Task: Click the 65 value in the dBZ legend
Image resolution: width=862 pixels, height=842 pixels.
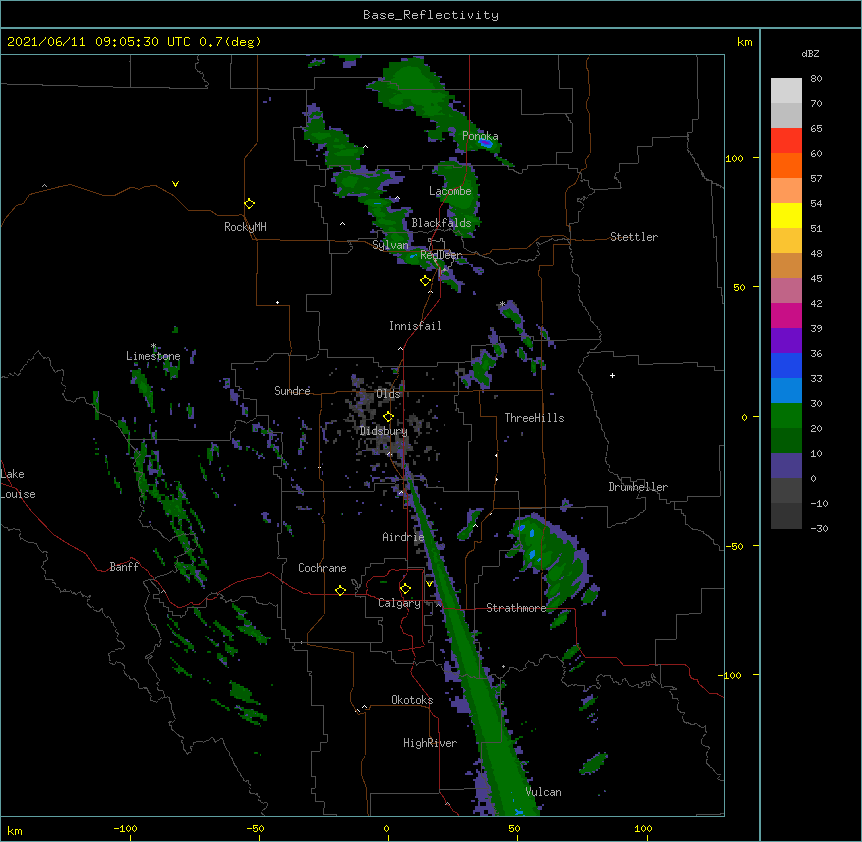Action: point(816,129)
